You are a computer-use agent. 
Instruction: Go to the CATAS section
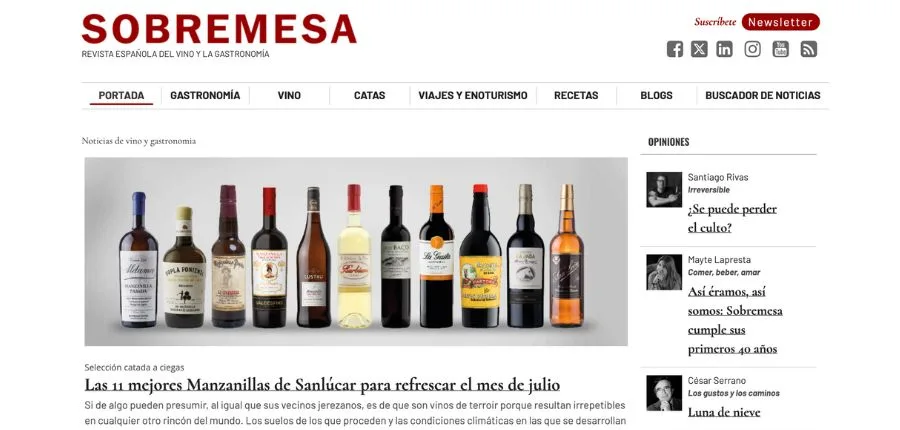click(x=370, y=95)
